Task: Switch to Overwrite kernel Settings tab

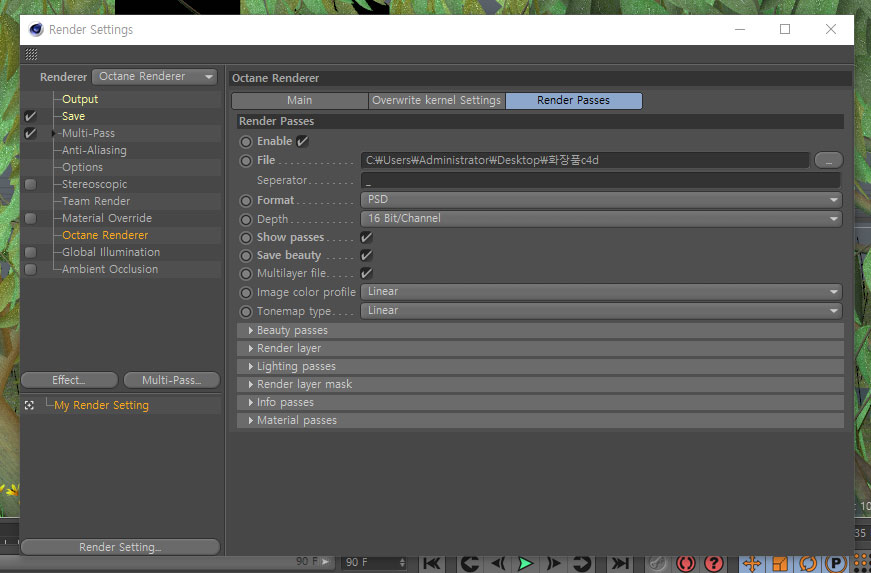Action: (x=437, y=100)
